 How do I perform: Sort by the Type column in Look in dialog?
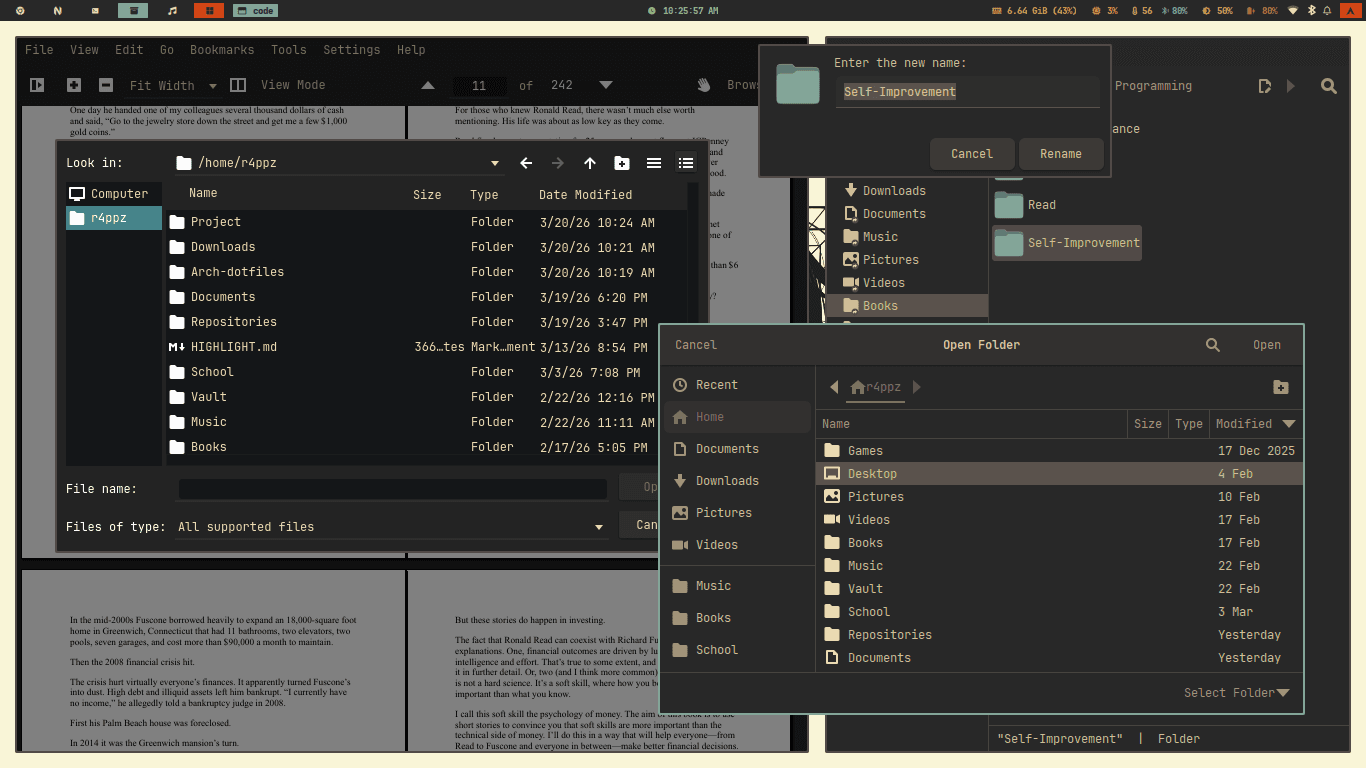click(485, 195)
